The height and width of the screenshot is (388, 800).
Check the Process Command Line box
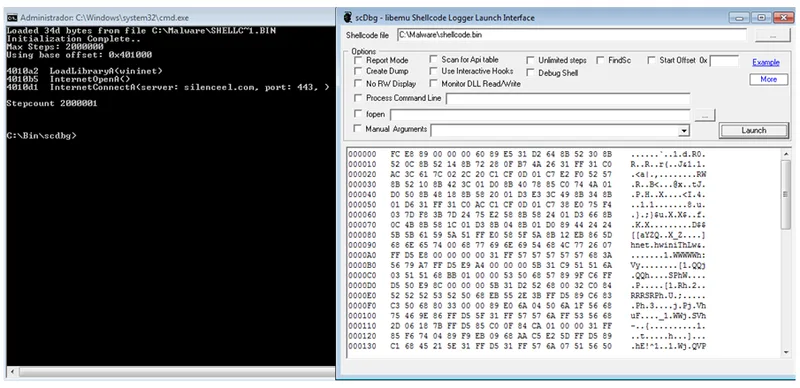point(358,98)
